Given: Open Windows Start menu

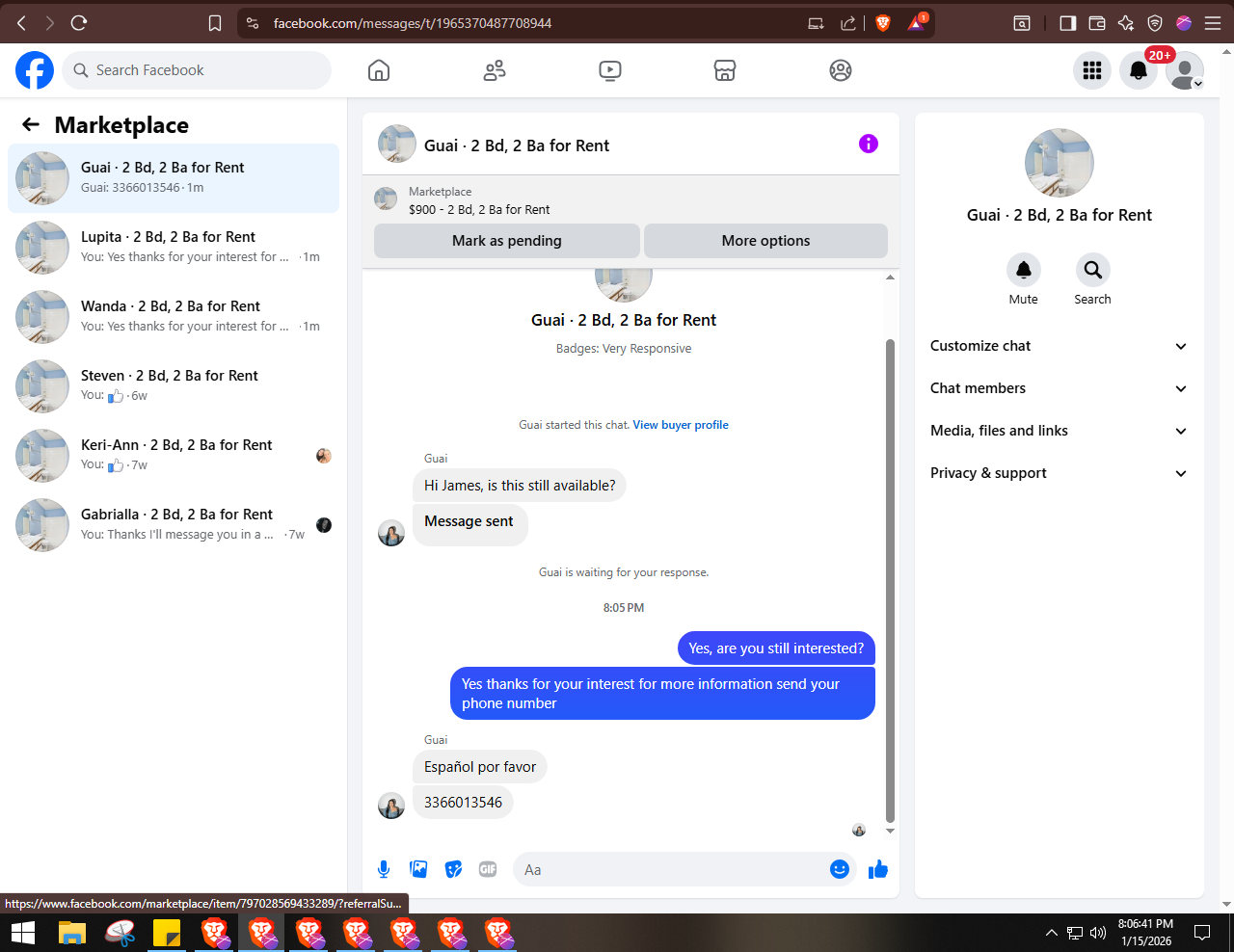Looking at the screenshot, I should pos(23,933).
